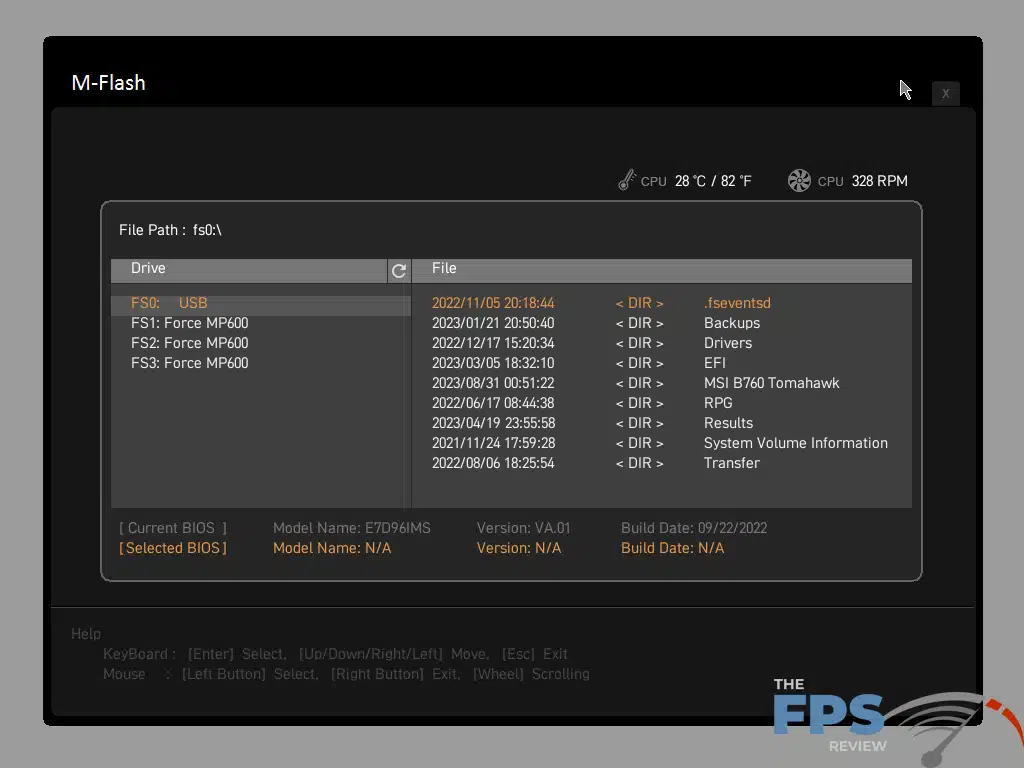
Task: Click Model Name: N/A text
Action: tap(332, 548)
